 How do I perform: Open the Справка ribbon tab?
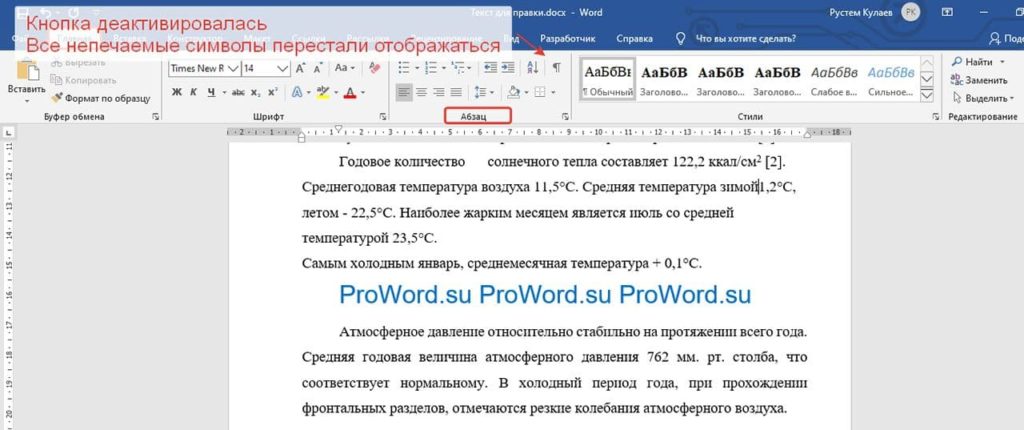[635, 39]
